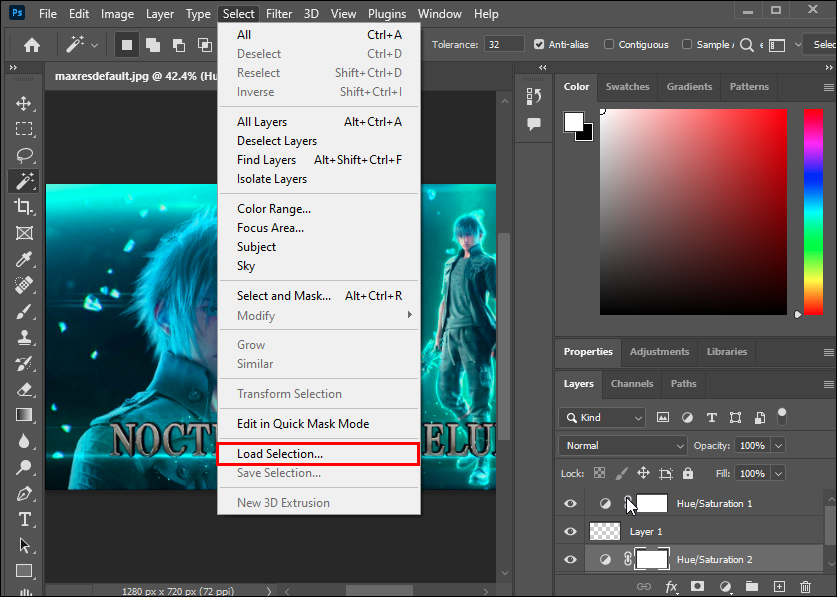Screen dimensions: 837x597
Task: Switch to the Channels tab
Action: click(631, 383)
